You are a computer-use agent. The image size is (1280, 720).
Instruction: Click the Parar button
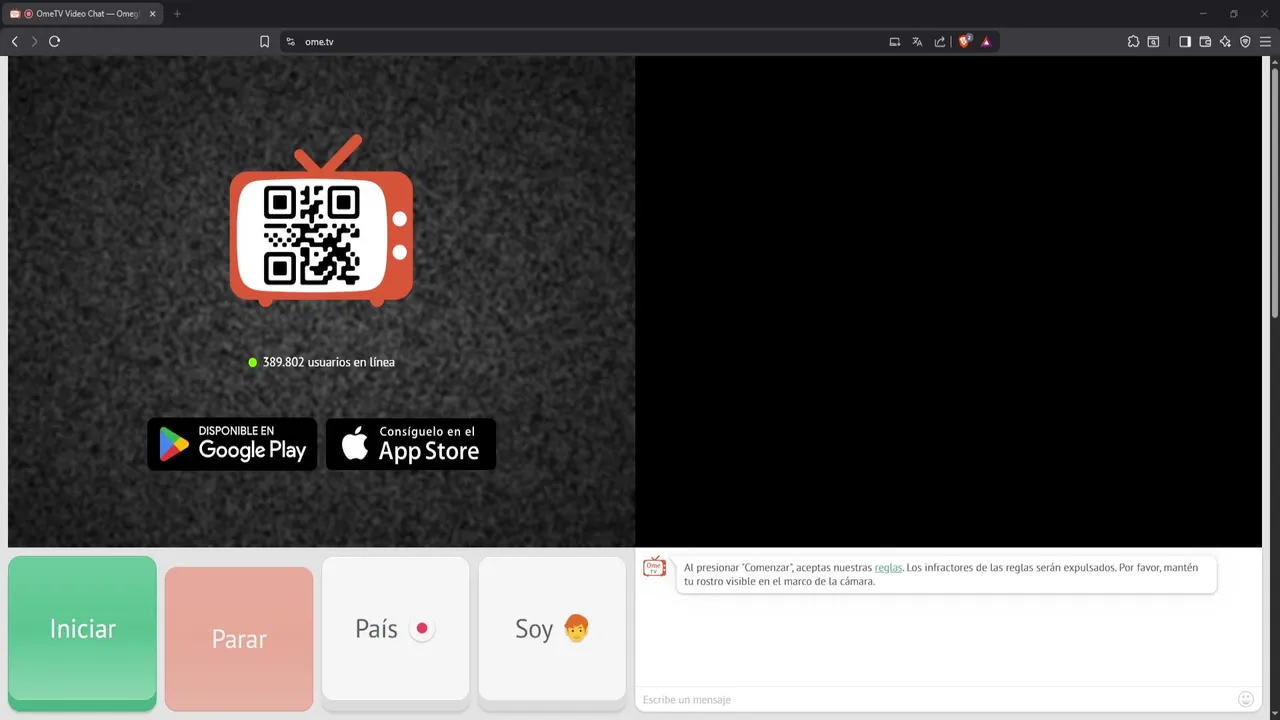pyautogui.click(x=239, y=639)
